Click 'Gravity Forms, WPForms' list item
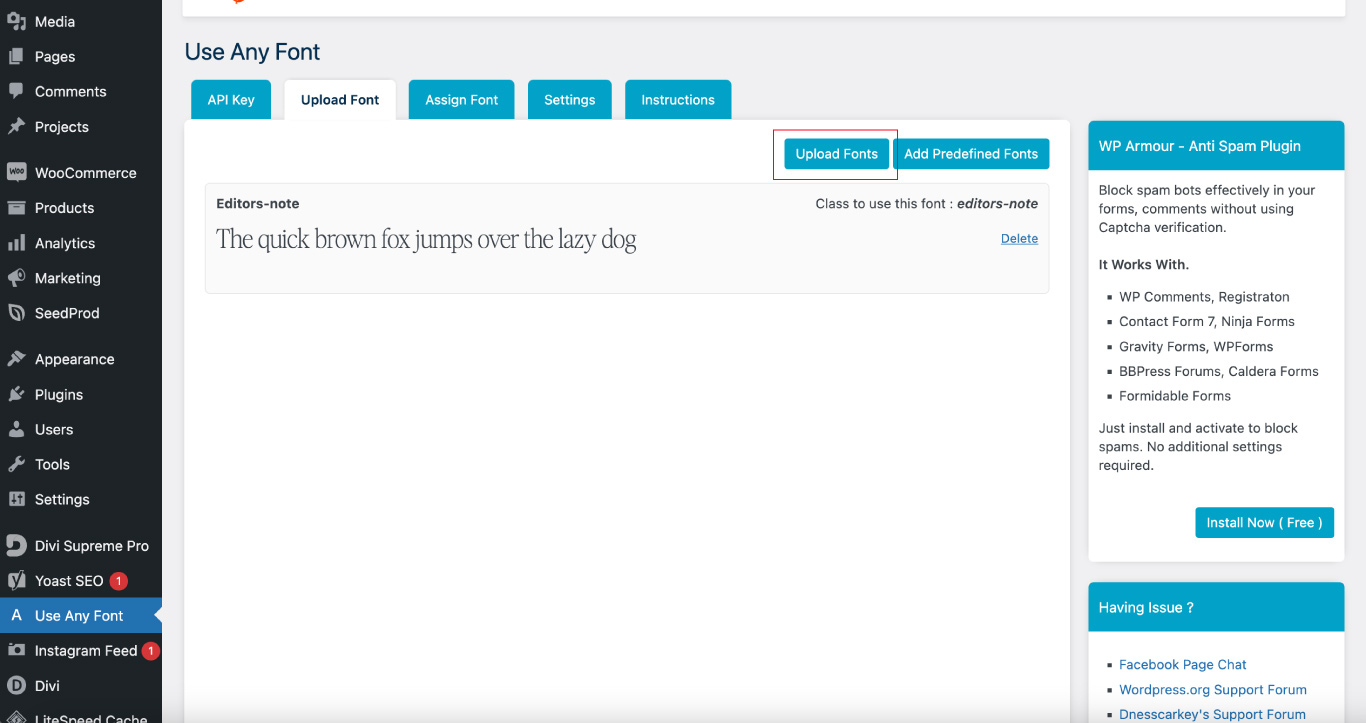This screenshot has width=1366, height=723. click(x=1196, y=346)
